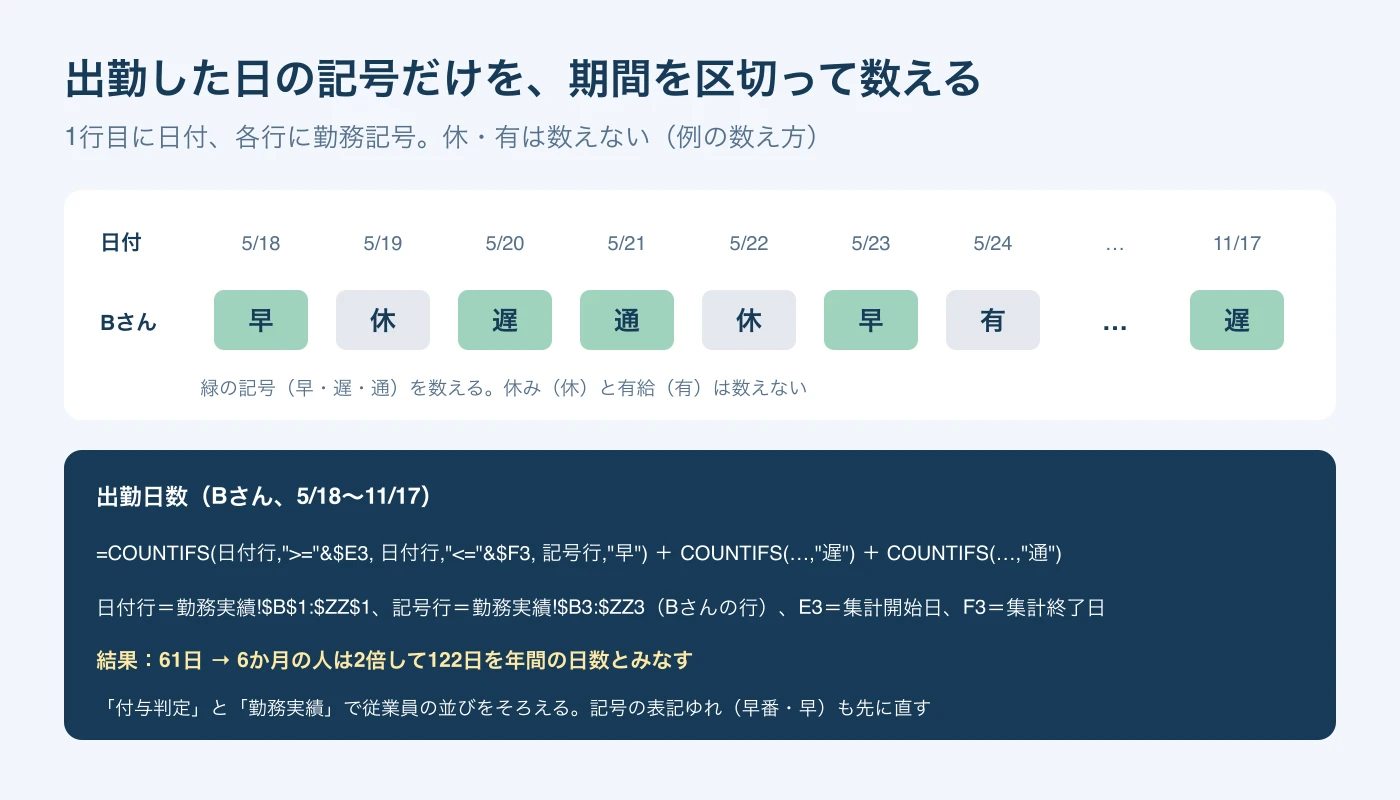Click the 日付 row label

(x=121, y=242)
